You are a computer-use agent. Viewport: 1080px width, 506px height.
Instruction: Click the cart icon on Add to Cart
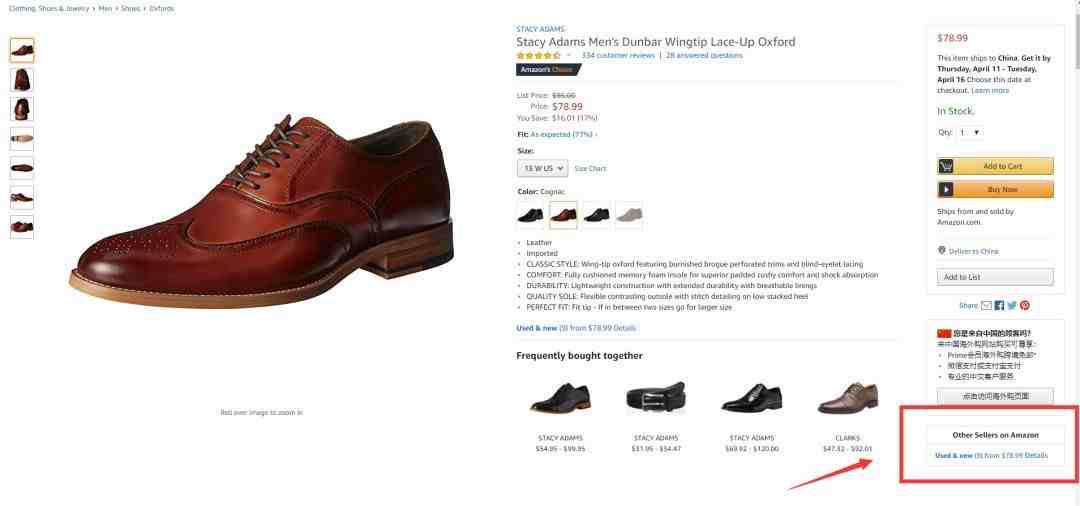click(946, 166)
